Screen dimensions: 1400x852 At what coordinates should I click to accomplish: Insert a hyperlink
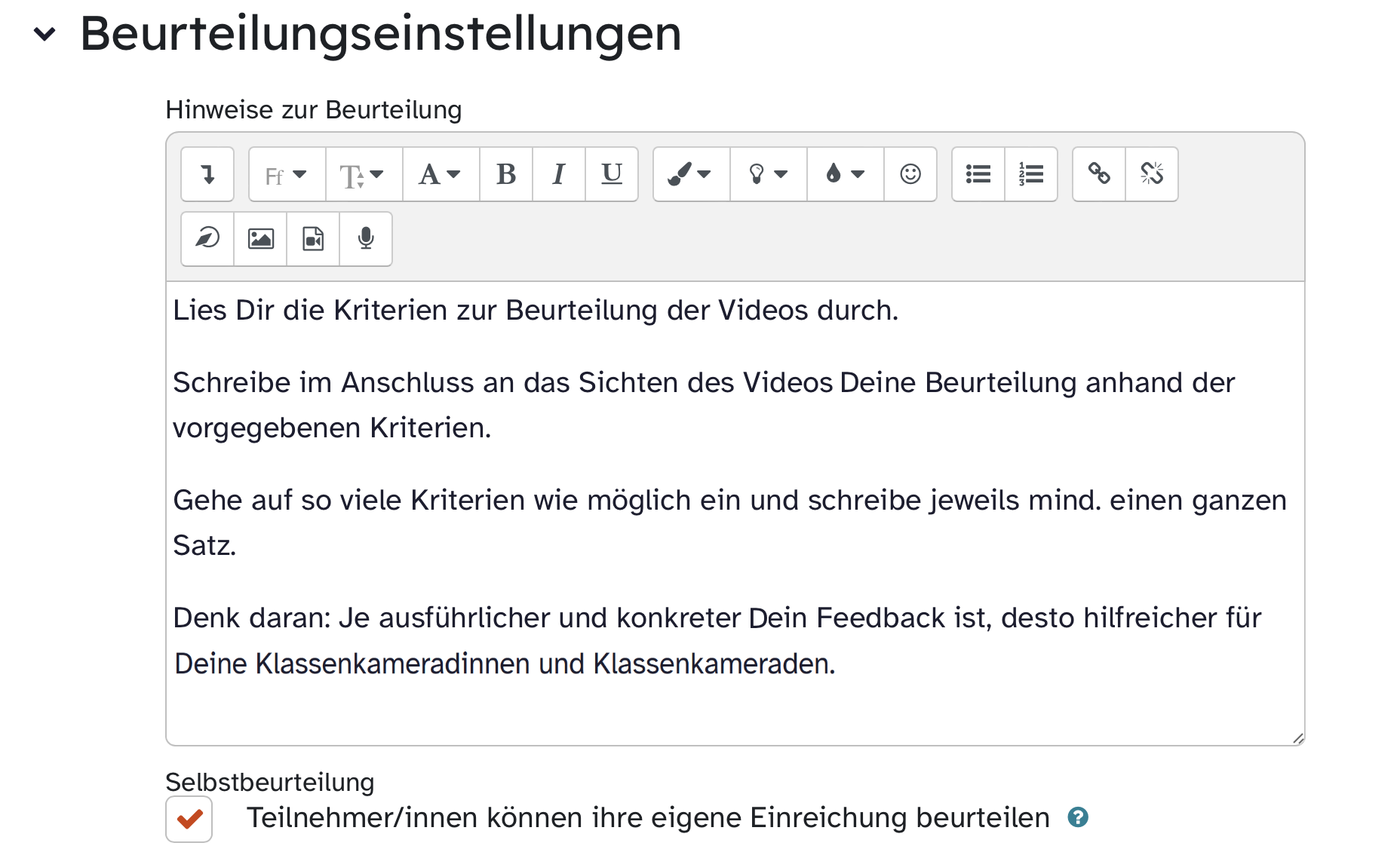tap(1099, 174)
